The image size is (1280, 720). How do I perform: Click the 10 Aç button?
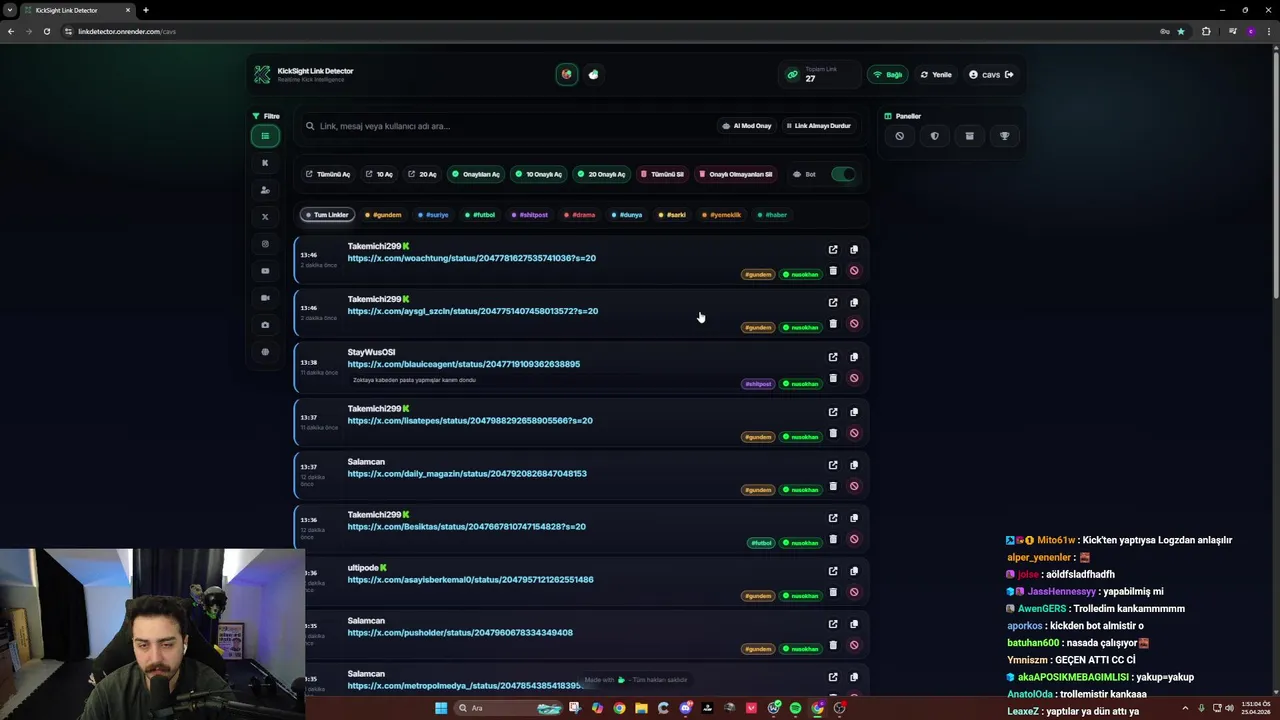pyautogui.click(x=379, y=174)
